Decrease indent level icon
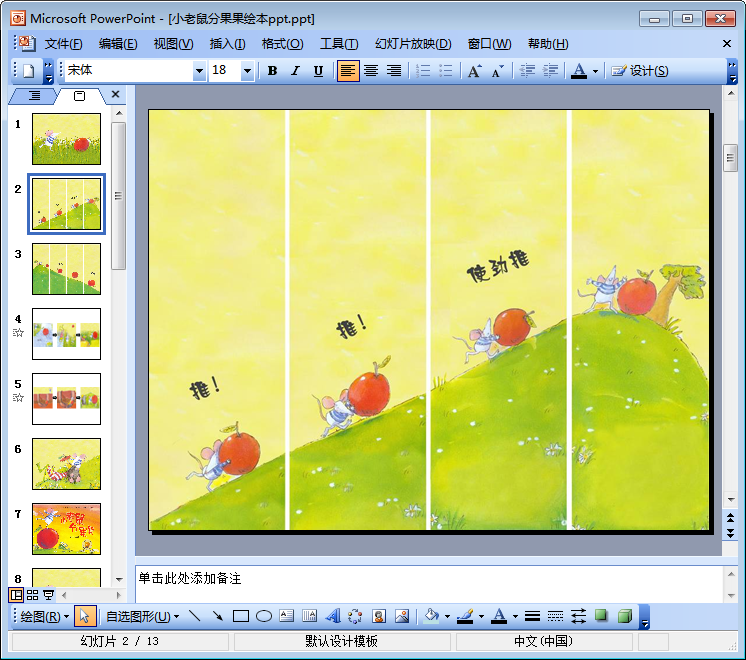Screen dimensions: 746x660 (527, 71)
